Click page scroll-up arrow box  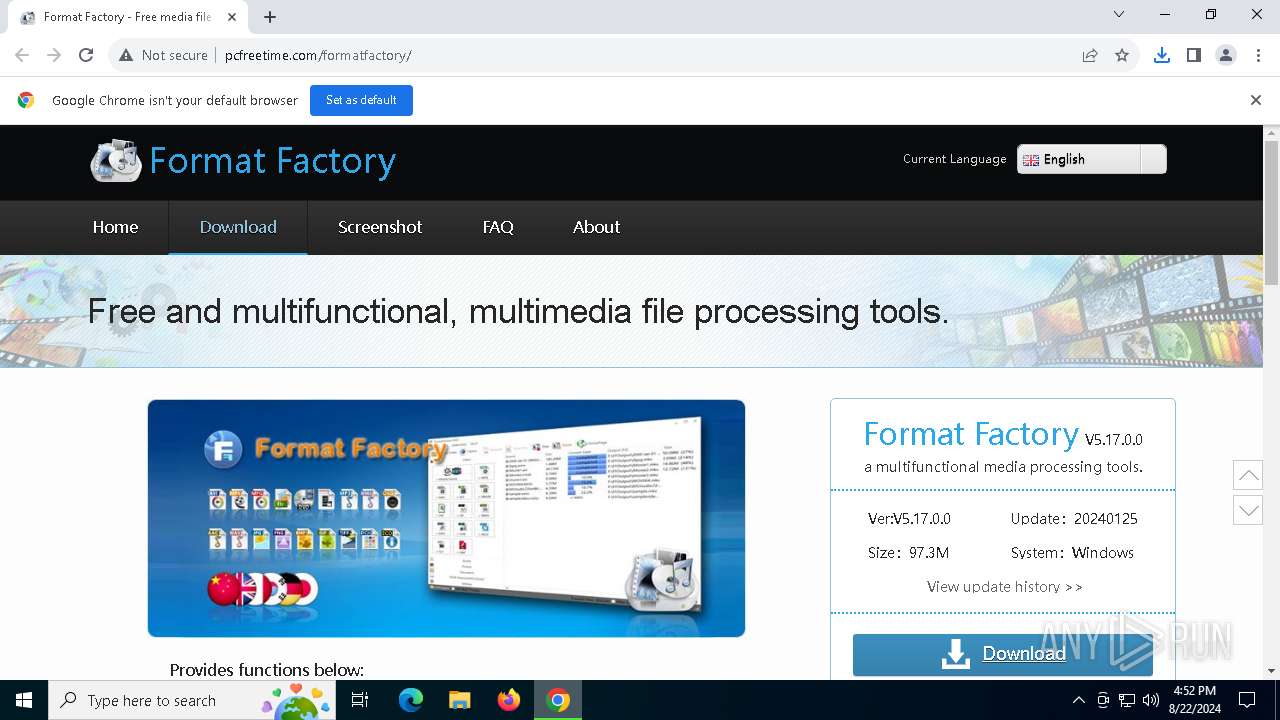coord(1248,474)
